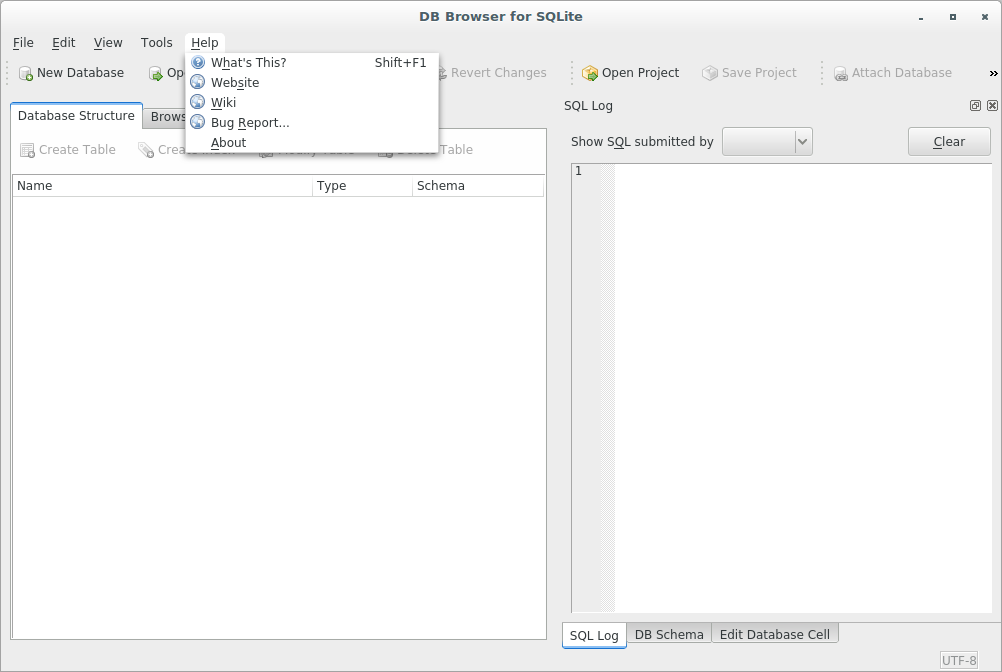Viewport: 1002px width, 672px height.
Task: Click the UTF-8 encoding indicator
Action: tap(957, 659)
